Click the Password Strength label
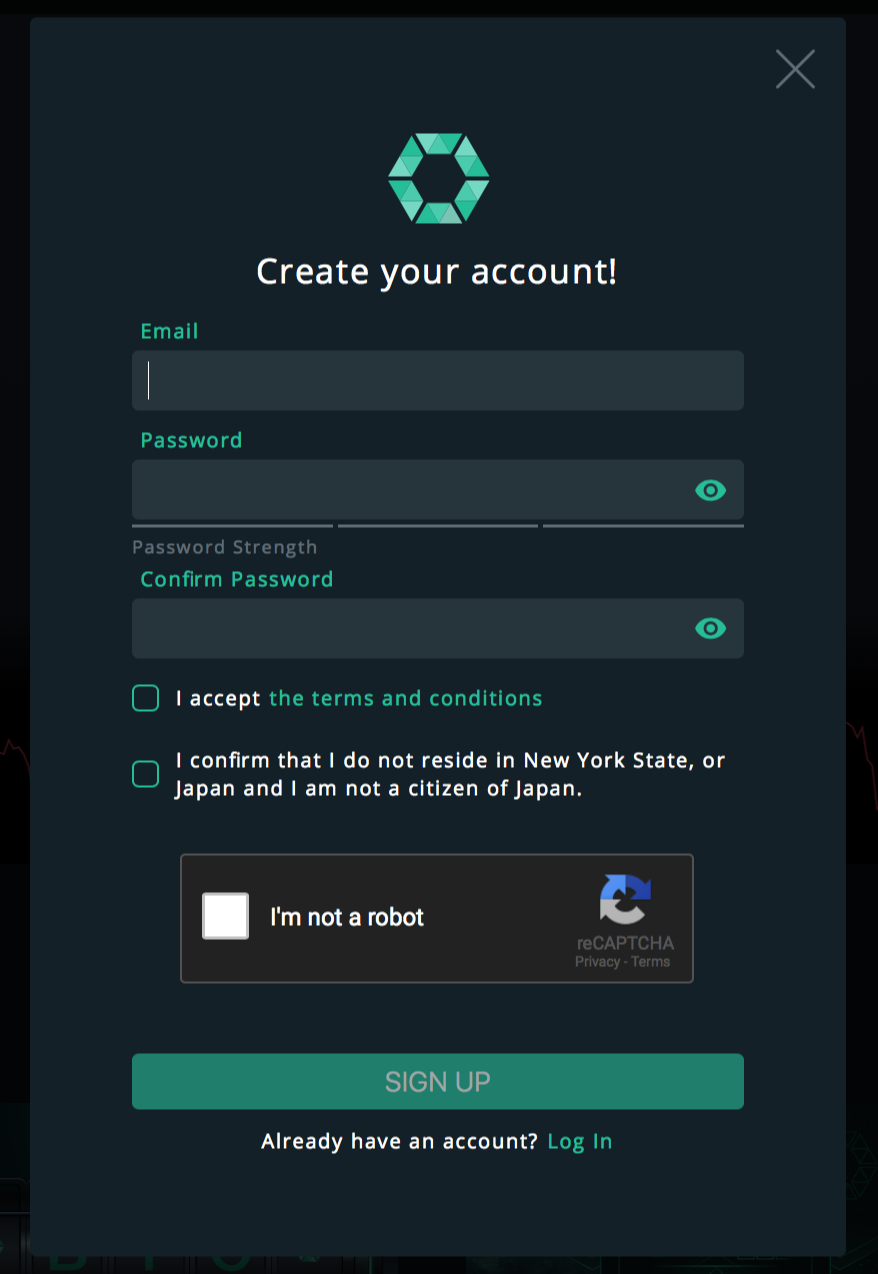The height and width of the screenshot is (1274, 878). point(225,547)
